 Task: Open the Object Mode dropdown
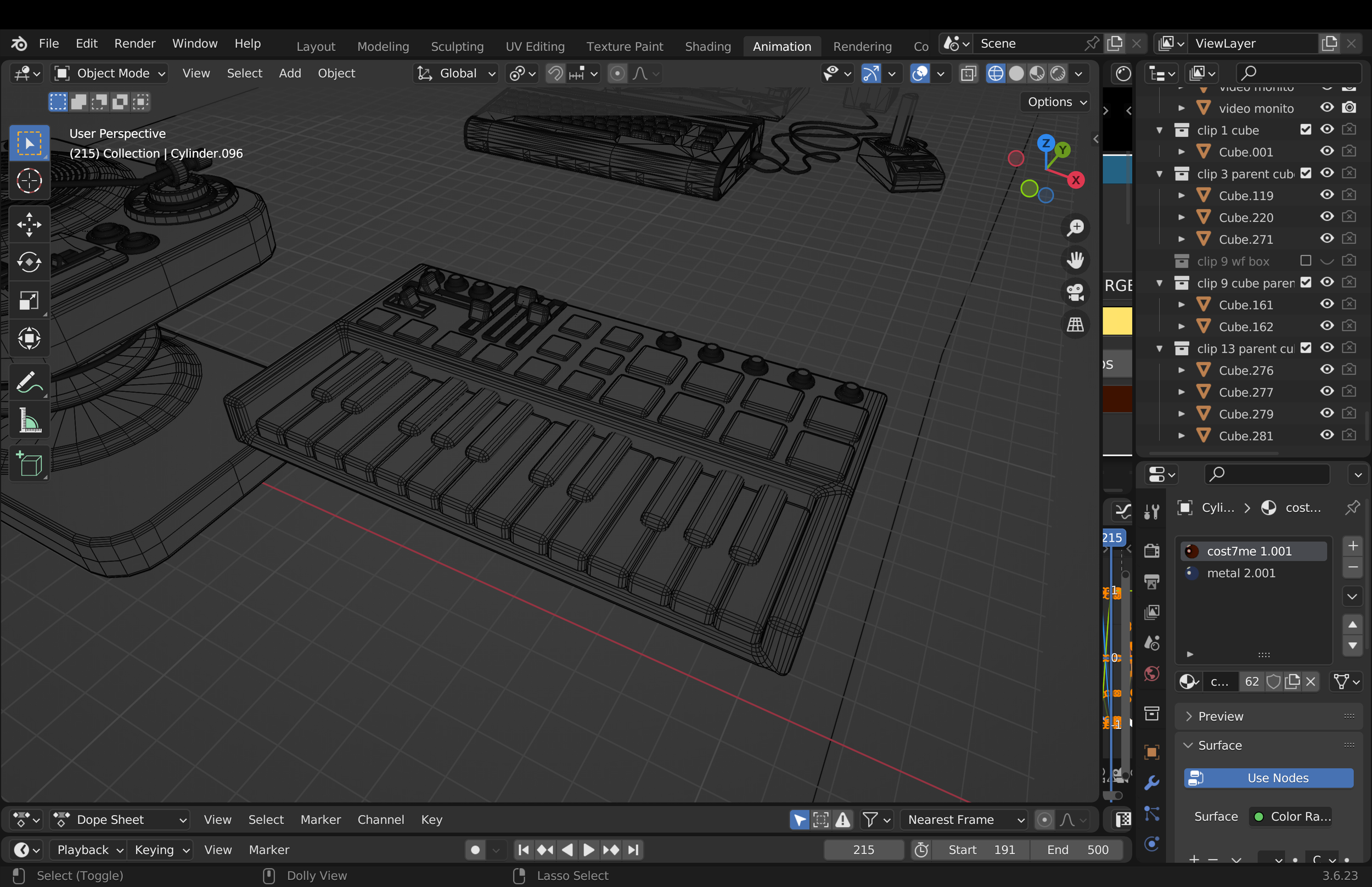109,73
